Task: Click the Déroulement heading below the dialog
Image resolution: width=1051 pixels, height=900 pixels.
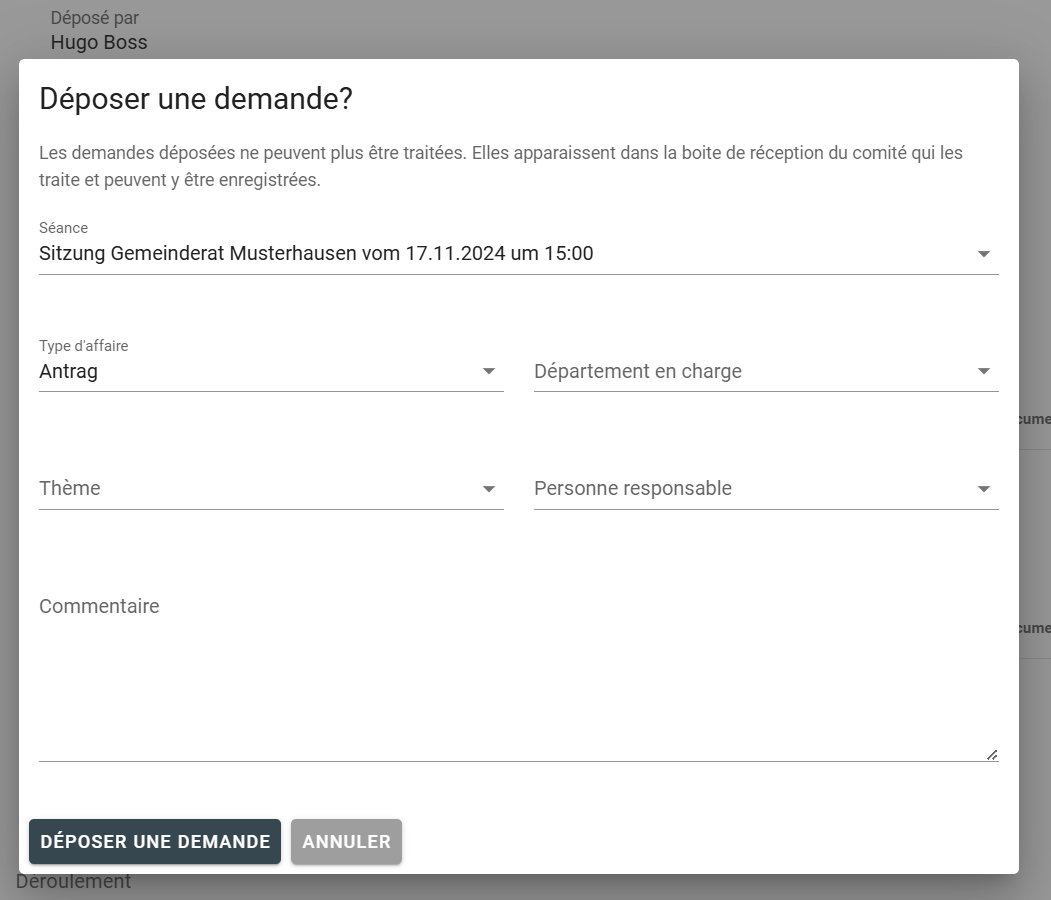Action: pos(74,882)
